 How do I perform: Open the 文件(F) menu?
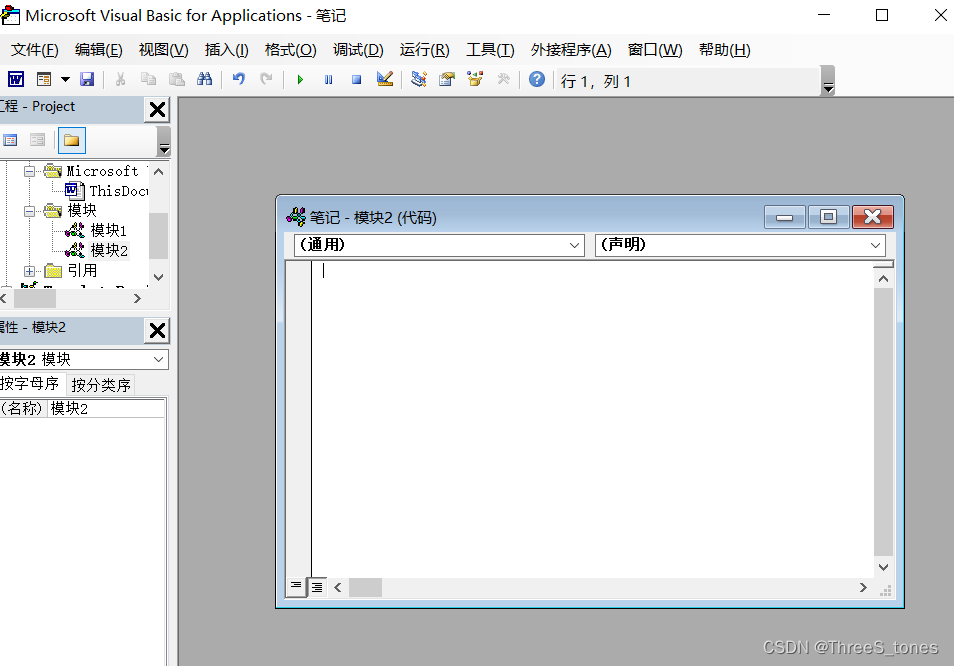coord(35,50)
